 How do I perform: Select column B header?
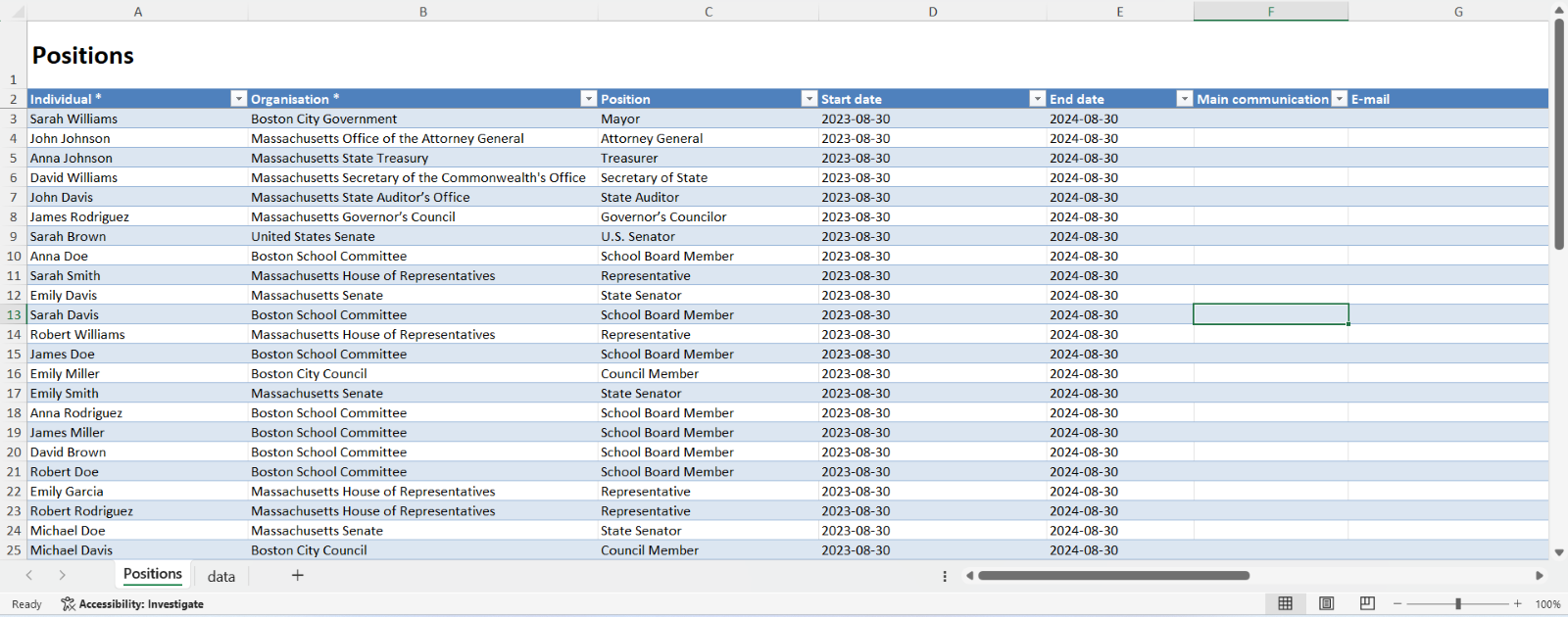coord(423,12)
